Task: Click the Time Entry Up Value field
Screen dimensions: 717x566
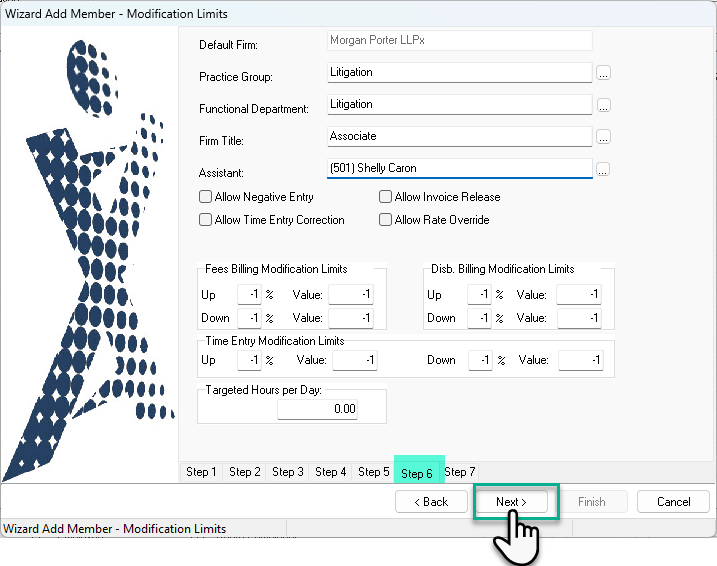Action: [355, 360]
